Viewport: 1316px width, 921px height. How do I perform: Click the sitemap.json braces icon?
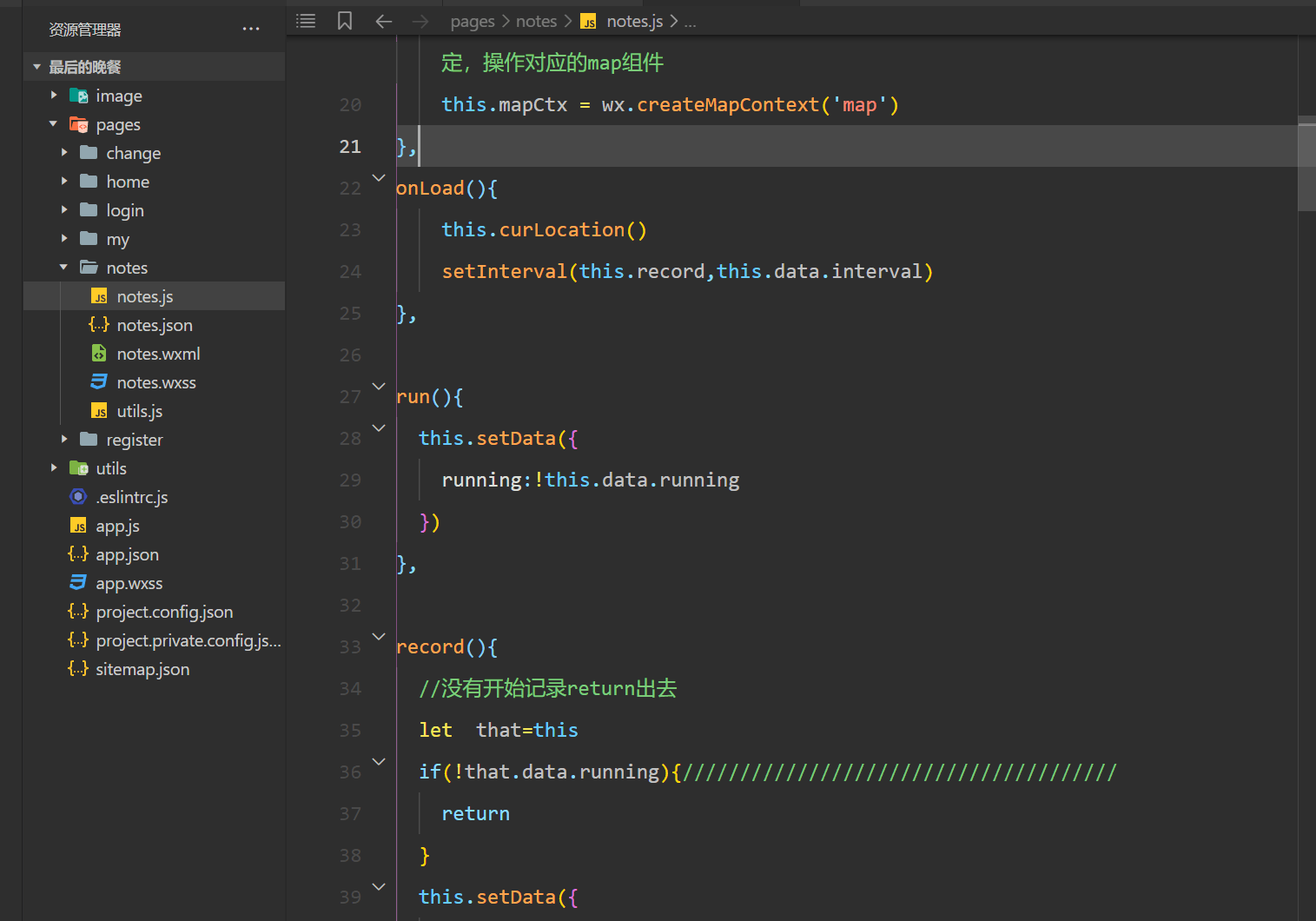(x=79, y=669)
